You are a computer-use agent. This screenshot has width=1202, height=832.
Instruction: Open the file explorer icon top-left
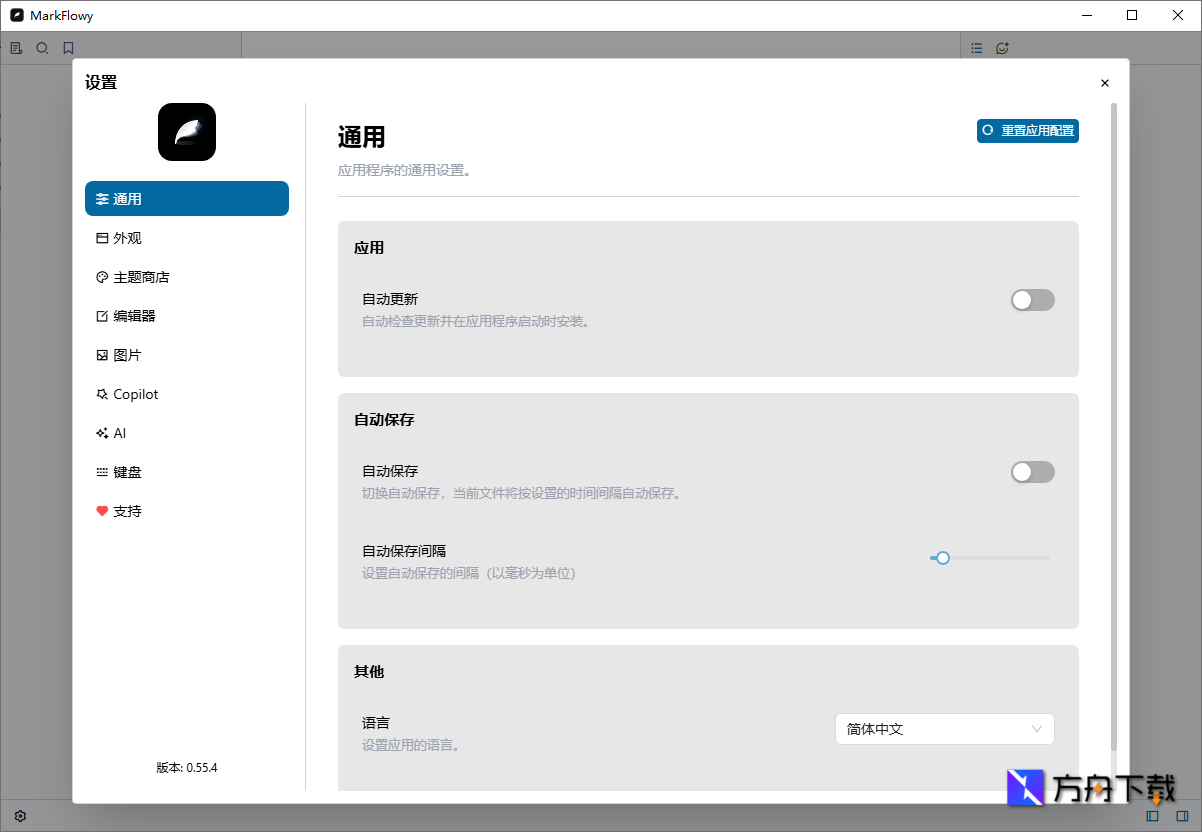(x=15, y=47)
